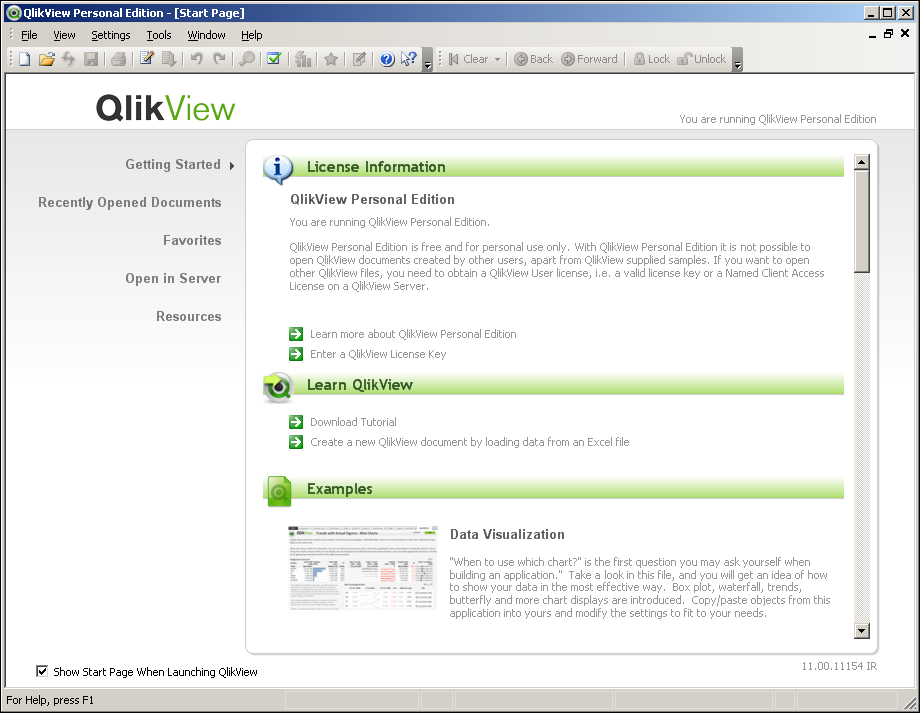This screenshot has width=920, height=713.
Task: Save the document using the Save icon
Action: 90,58
